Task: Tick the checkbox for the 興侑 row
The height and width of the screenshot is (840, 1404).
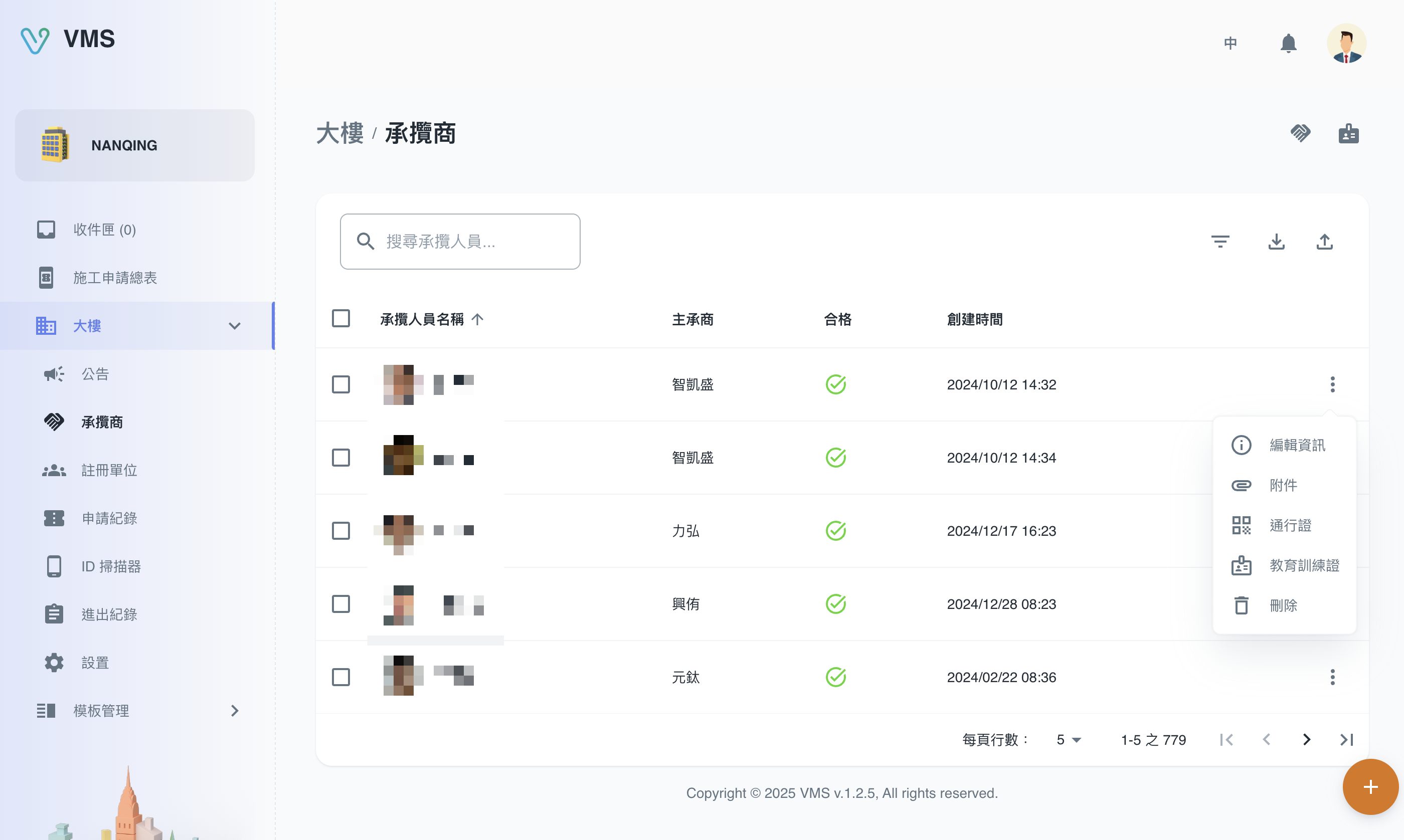Action: [341, 604]
